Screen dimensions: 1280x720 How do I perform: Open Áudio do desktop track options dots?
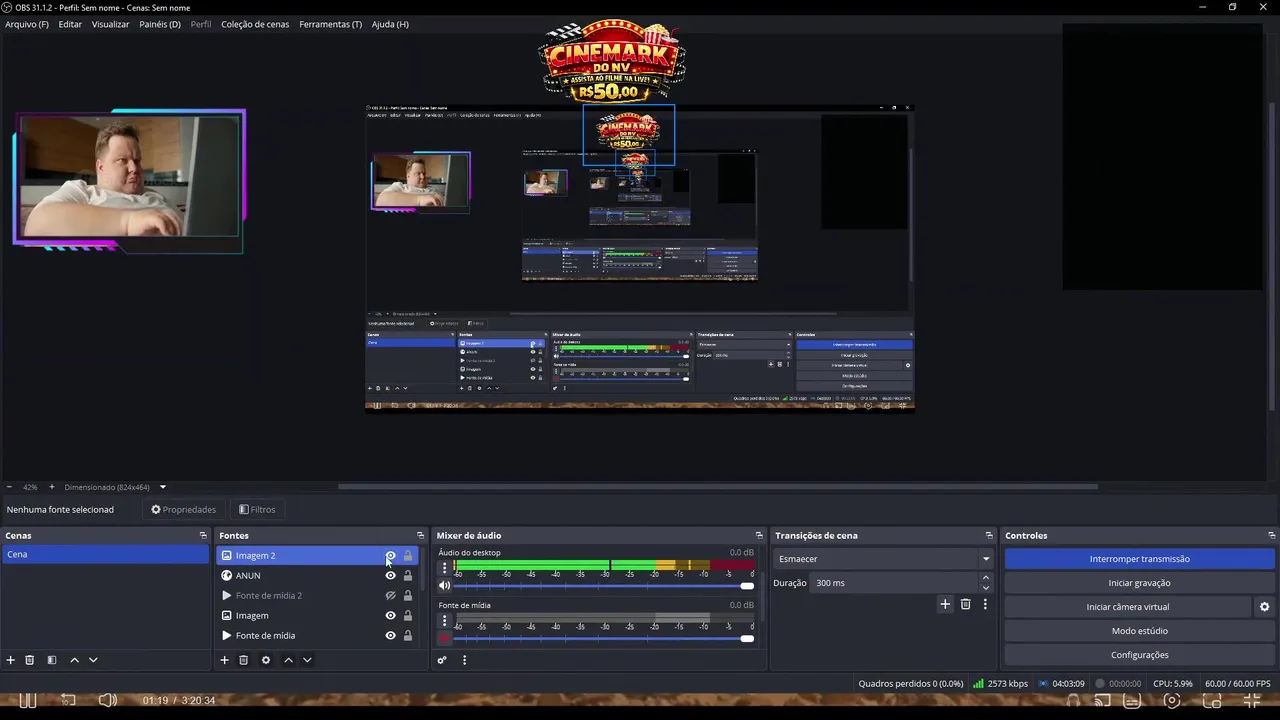pyautogui.click(x=445, y=568)
